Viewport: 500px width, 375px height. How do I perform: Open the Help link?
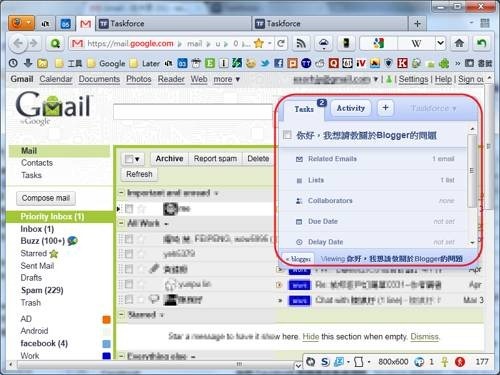click(443, 79)
